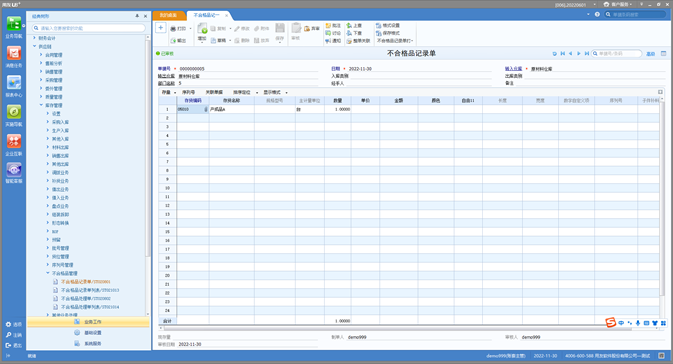Expand the 合同管理 tree node

41,55
